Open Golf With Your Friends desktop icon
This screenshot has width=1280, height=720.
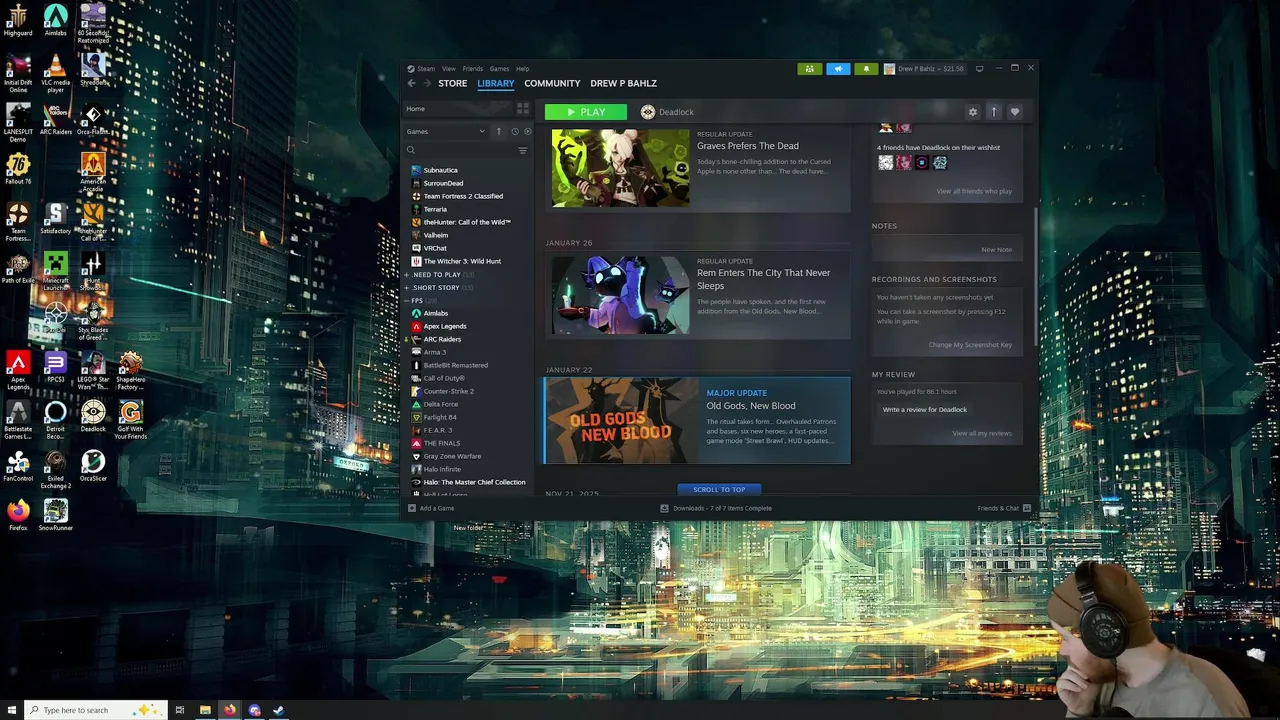(x=130, y=420)
